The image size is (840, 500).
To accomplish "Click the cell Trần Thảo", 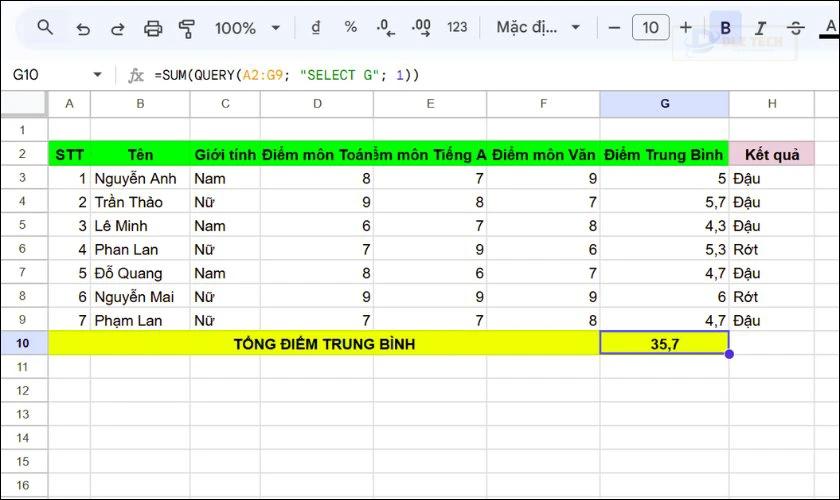I will pos(140,202).
